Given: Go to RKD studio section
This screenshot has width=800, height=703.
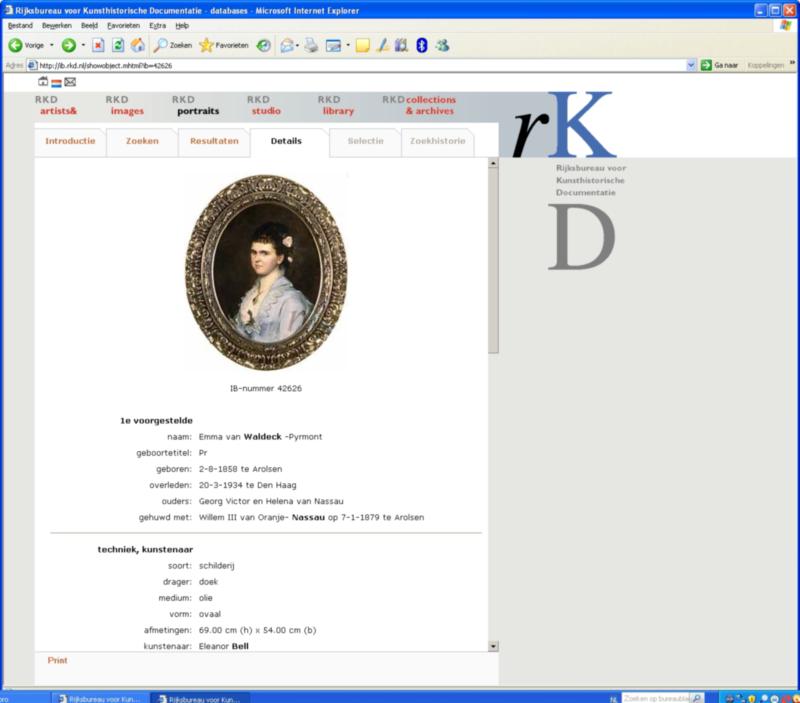Looking at the screenshot, I should coord(264,105).
